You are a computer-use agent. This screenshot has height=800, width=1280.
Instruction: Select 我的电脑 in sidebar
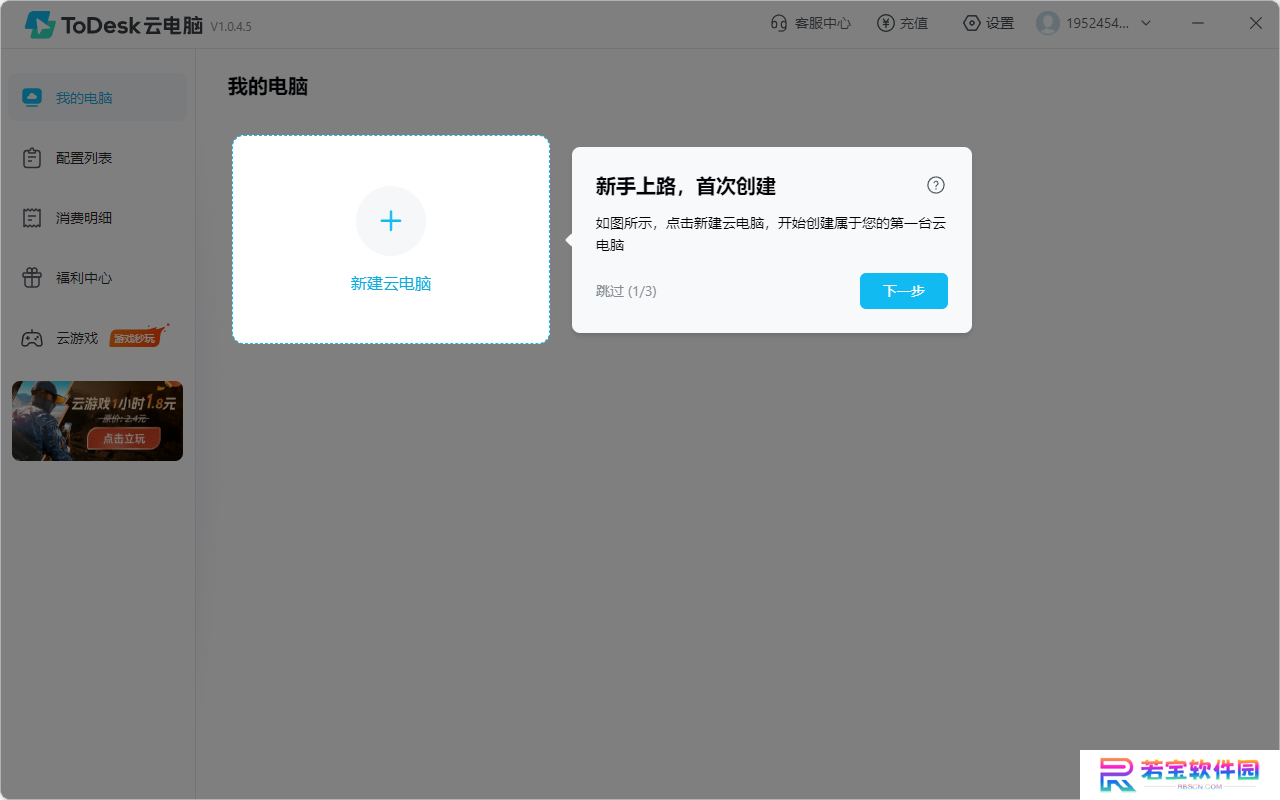tap(97, 98)
